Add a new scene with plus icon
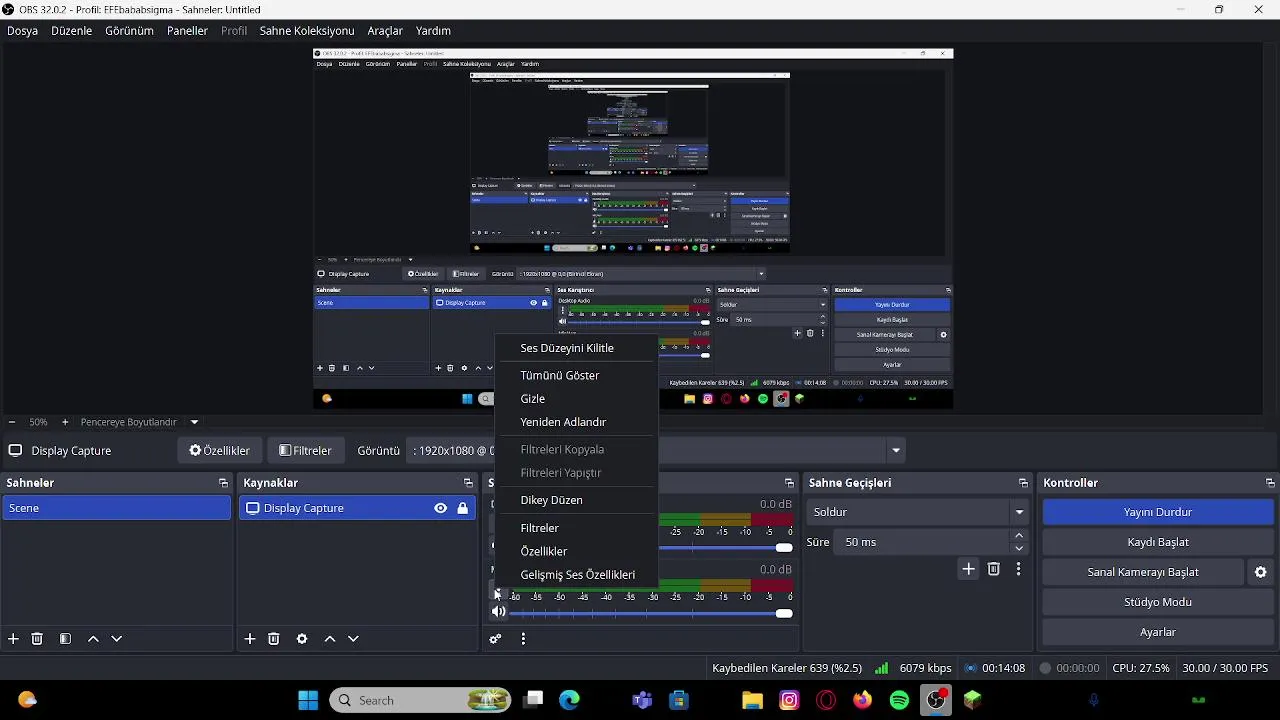This screenshot has height=720, width=1280. click(x=13, y=639)
